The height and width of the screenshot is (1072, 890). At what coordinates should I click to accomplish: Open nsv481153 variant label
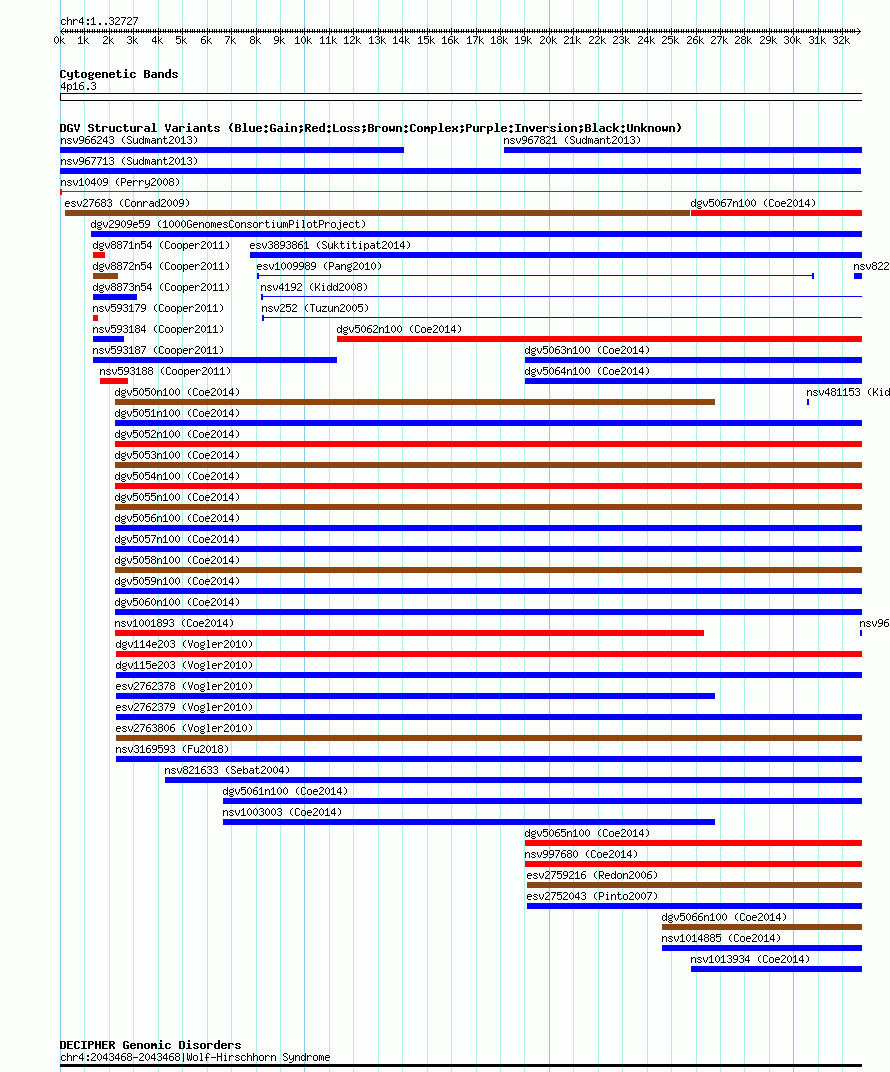848,392
